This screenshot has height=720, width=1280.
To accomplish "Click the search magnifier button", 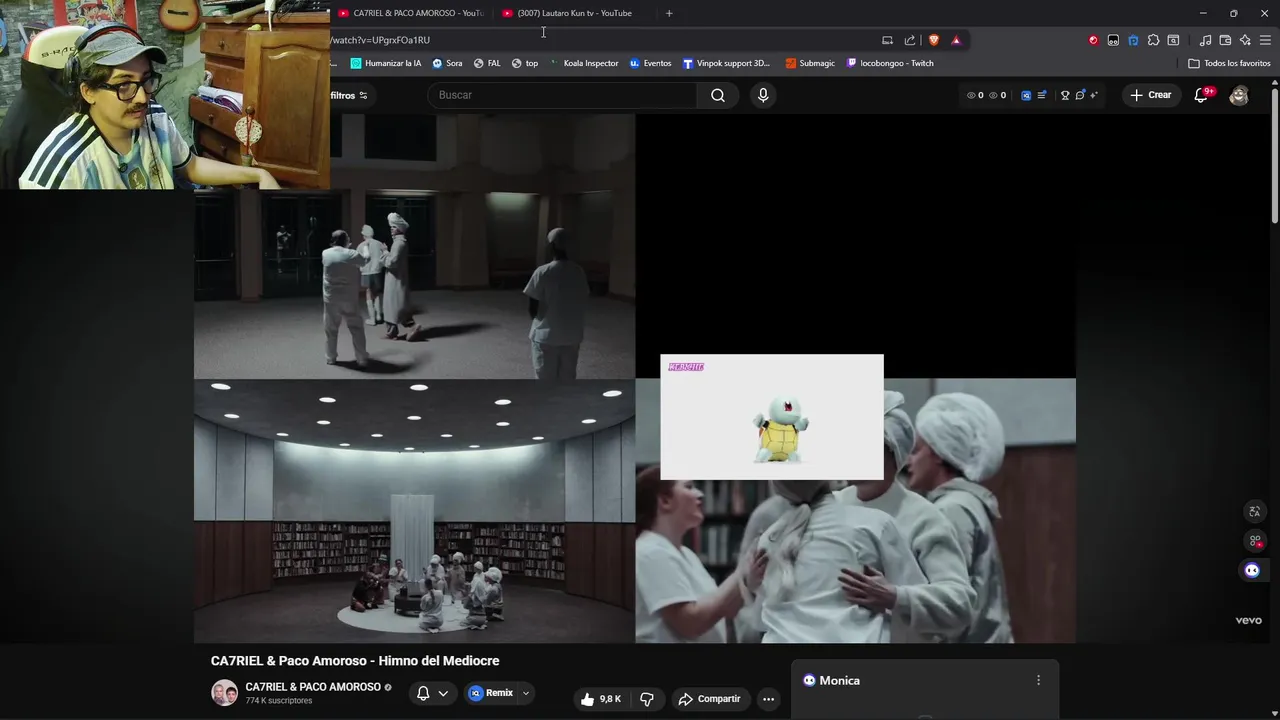I will 718,95.
